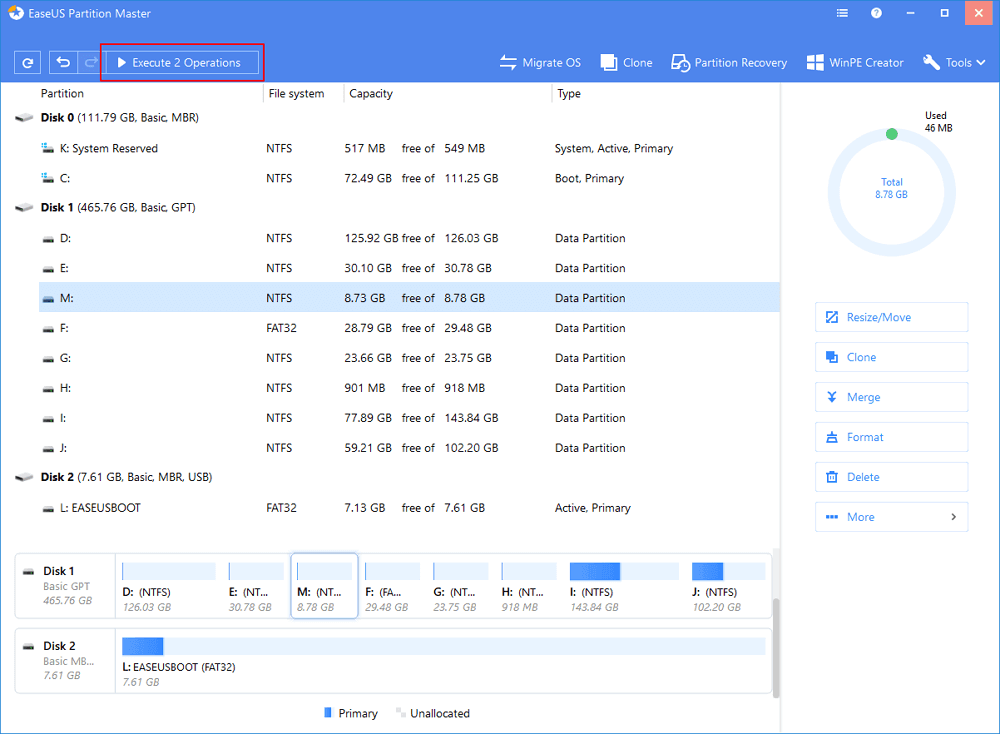This screenshot has height=734, width=1000.
Task: Click the EaseUS logo in the title bar
Action: pos(15,13)
